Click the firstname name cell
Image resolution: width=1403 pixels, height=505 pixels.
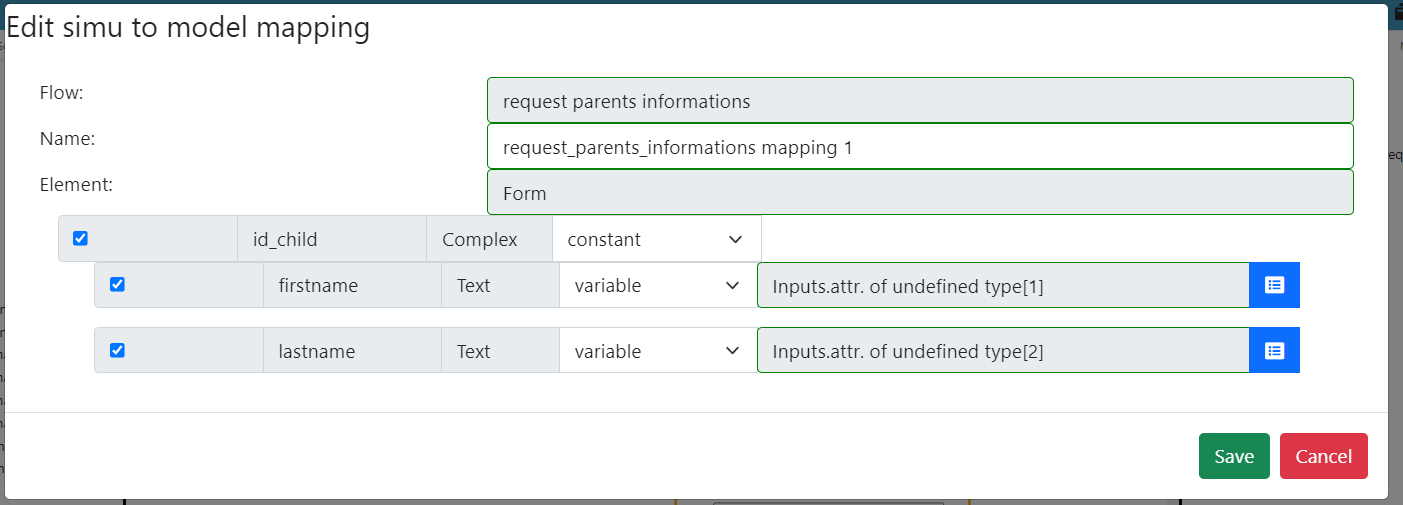pos(352,285)
